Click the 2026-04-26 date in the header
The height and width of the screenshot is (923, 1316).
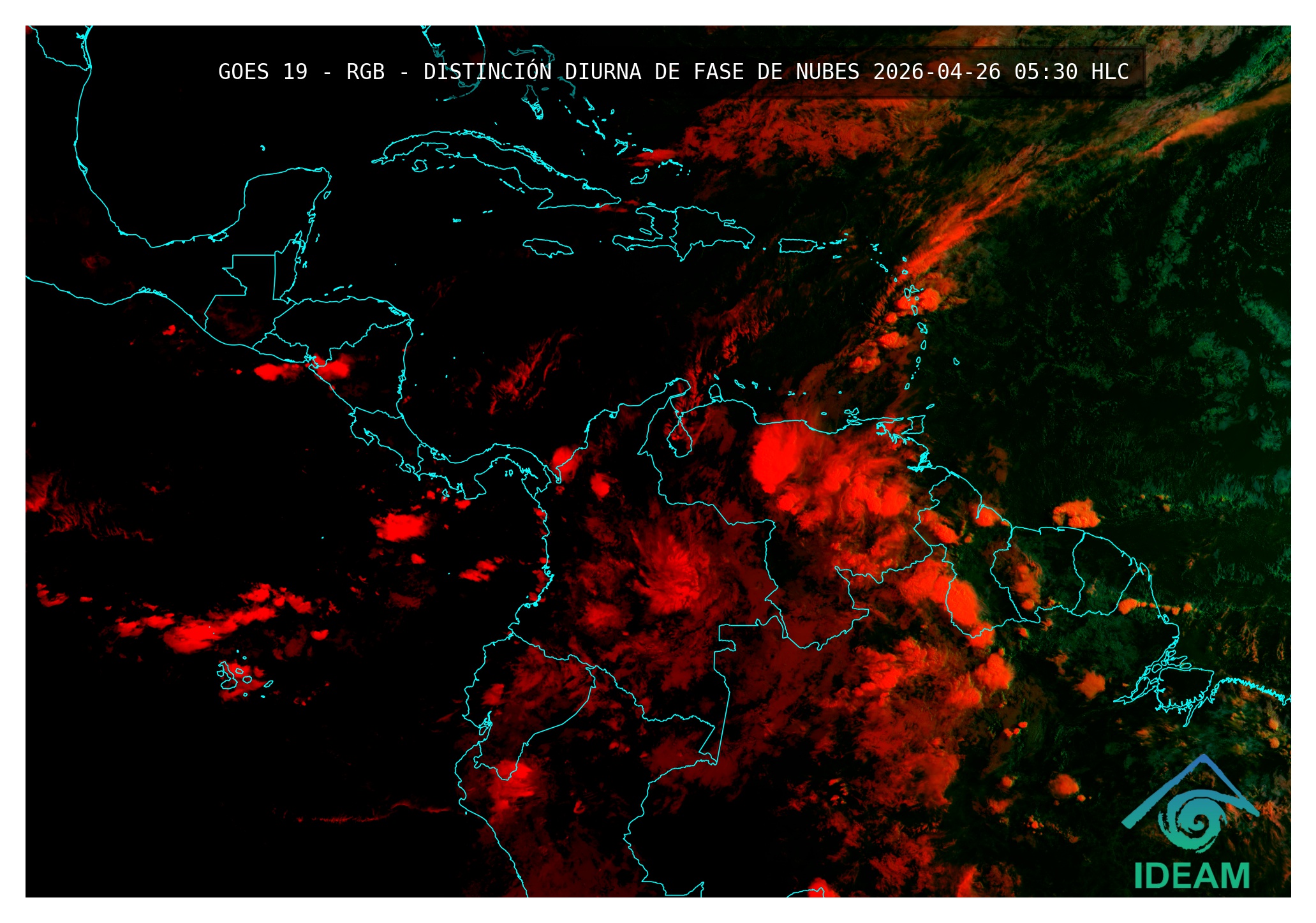tap(936, 72)
